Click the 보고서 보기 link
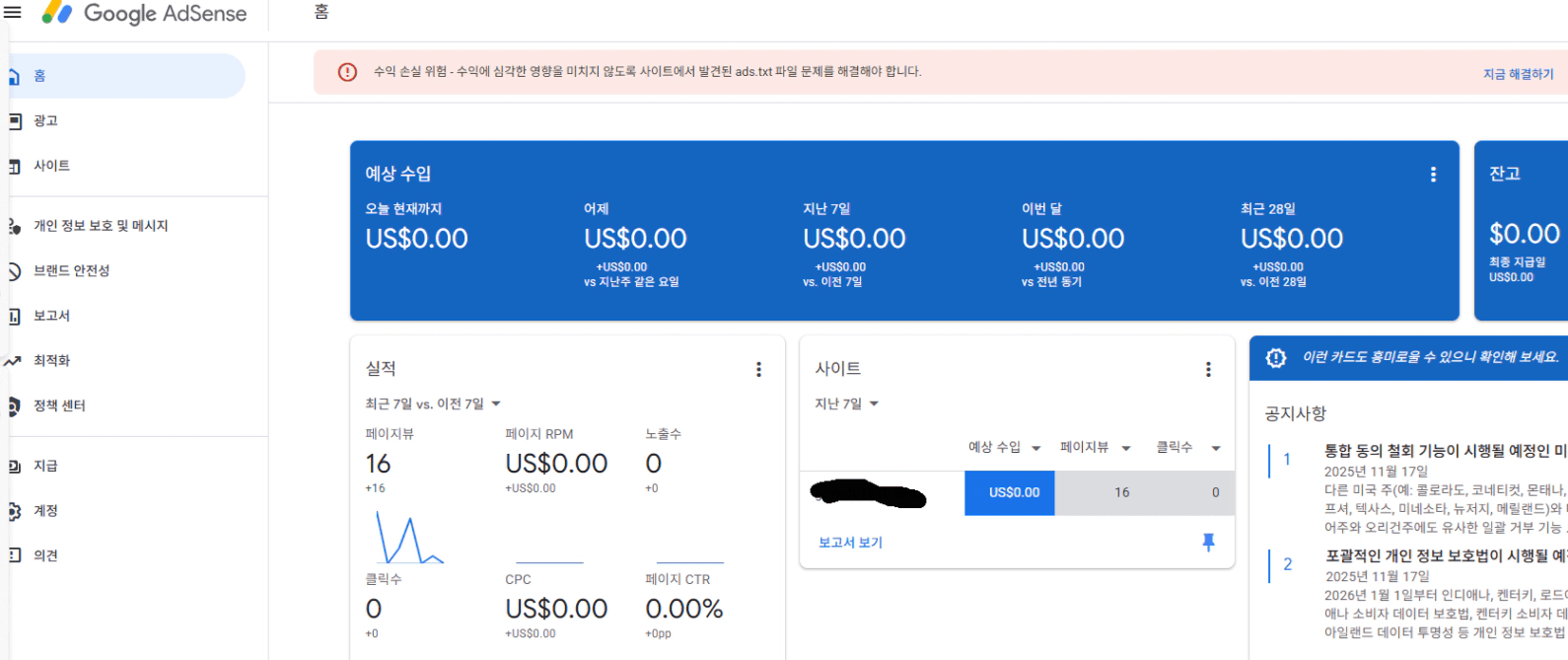This screenshot has height=660, width=1568. 850,543
